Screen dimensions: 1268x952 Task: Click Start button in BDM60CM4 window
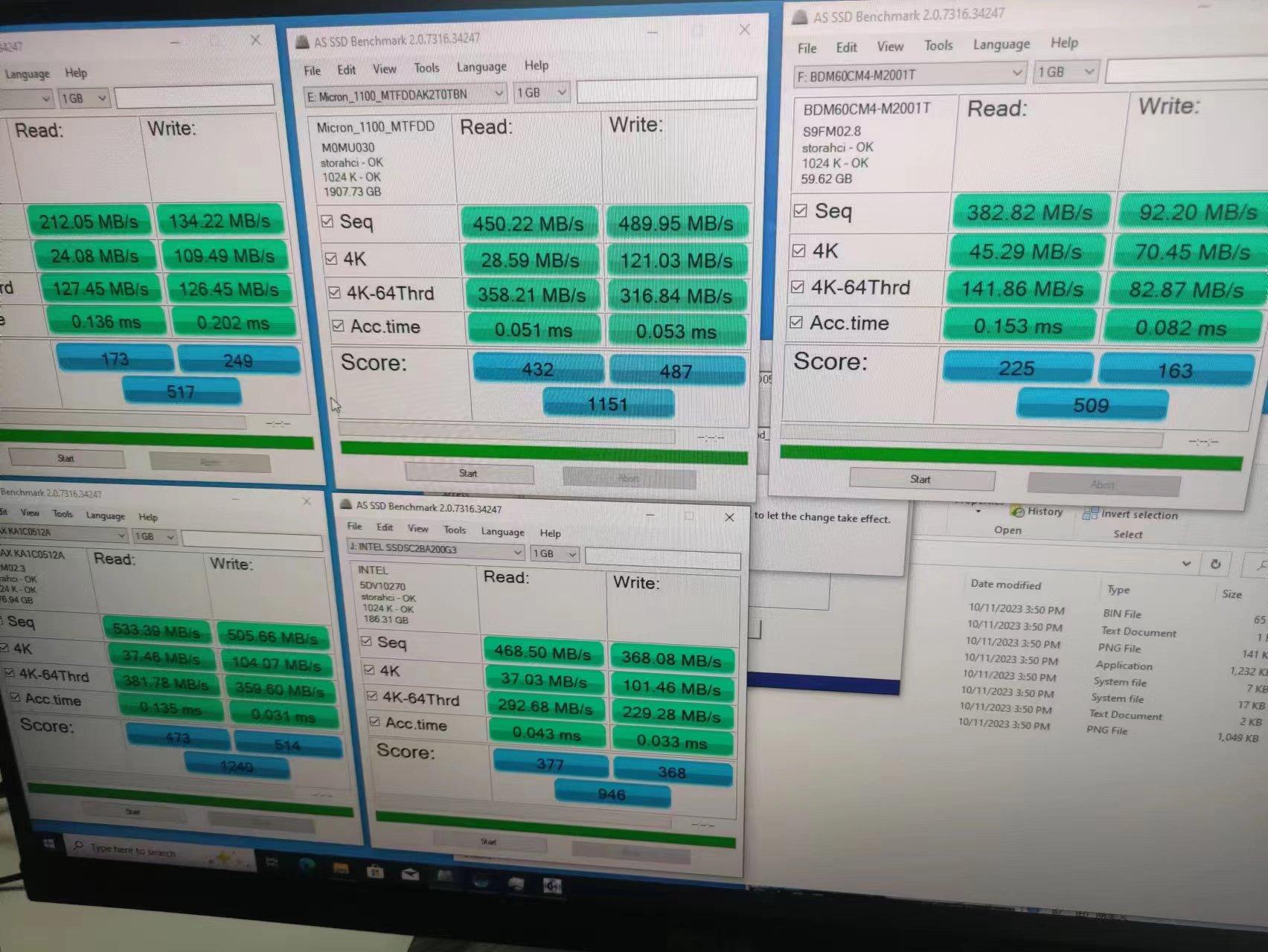(x=921, y=479)
